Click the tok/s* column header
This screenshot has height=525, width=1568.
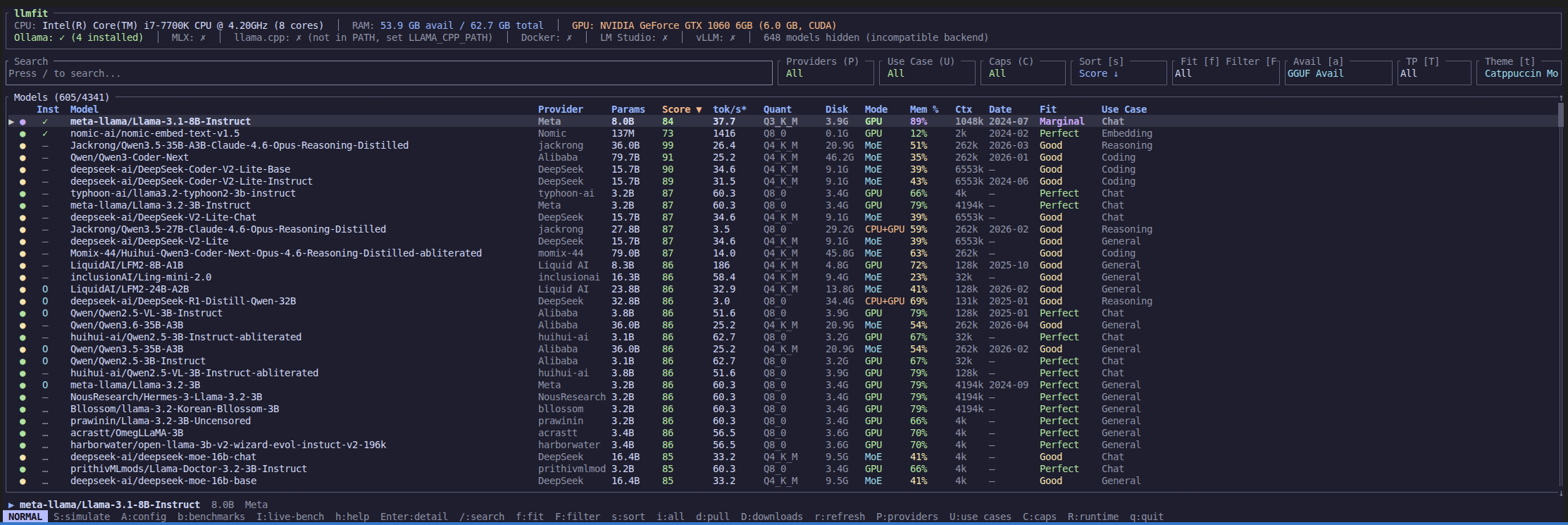(730, 109)
